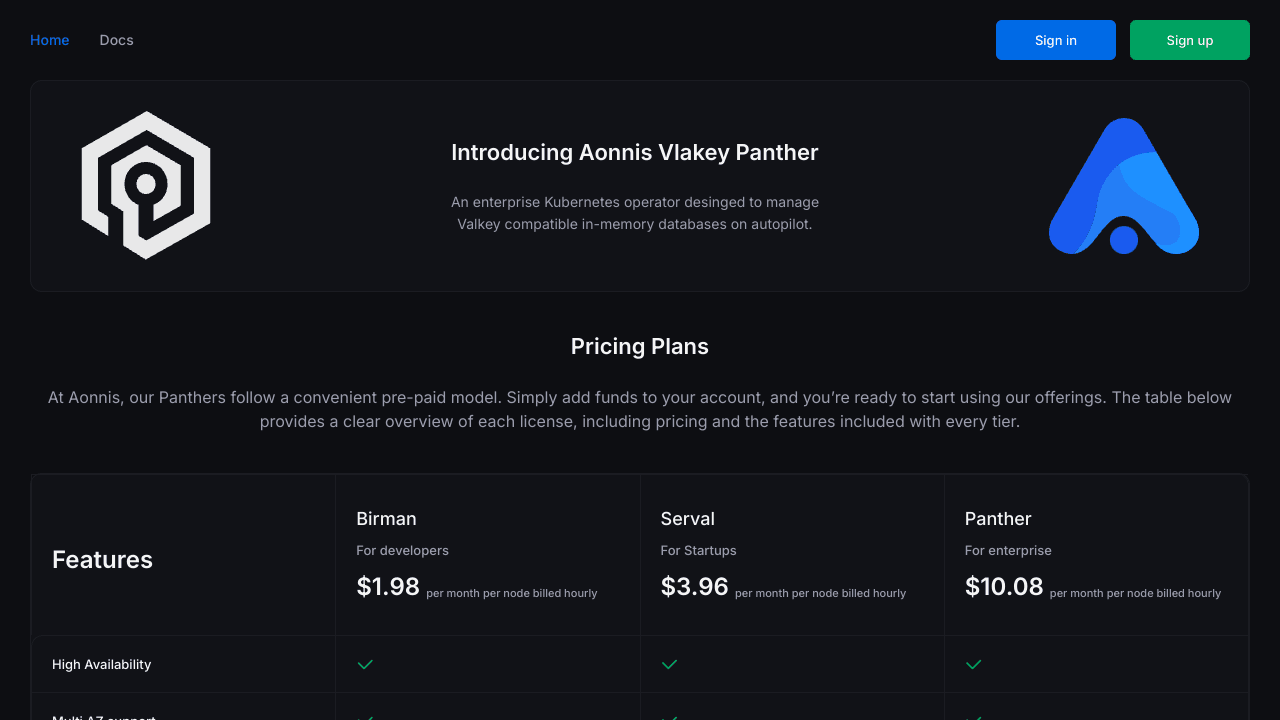Image resolution: width=1280 pixels, height=720 pixels.
Task: Click the $3.96 Serval price
Action: (694, 587)
